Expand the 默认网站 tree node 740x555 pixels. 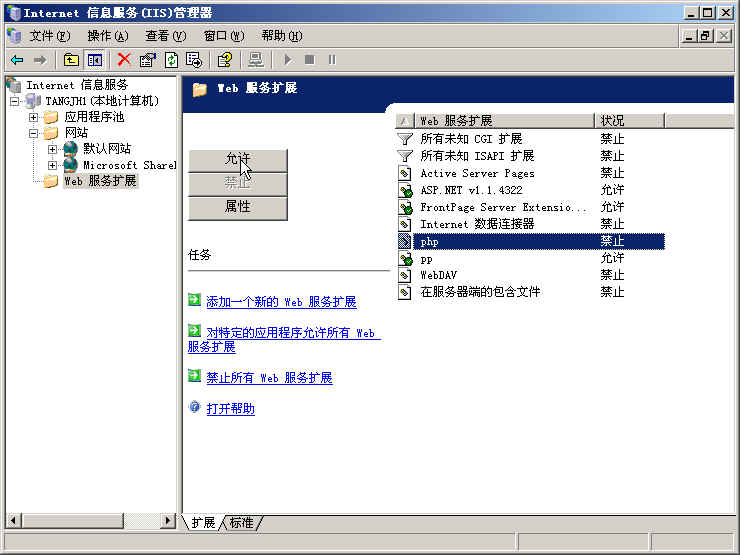(x=52, y=149)
